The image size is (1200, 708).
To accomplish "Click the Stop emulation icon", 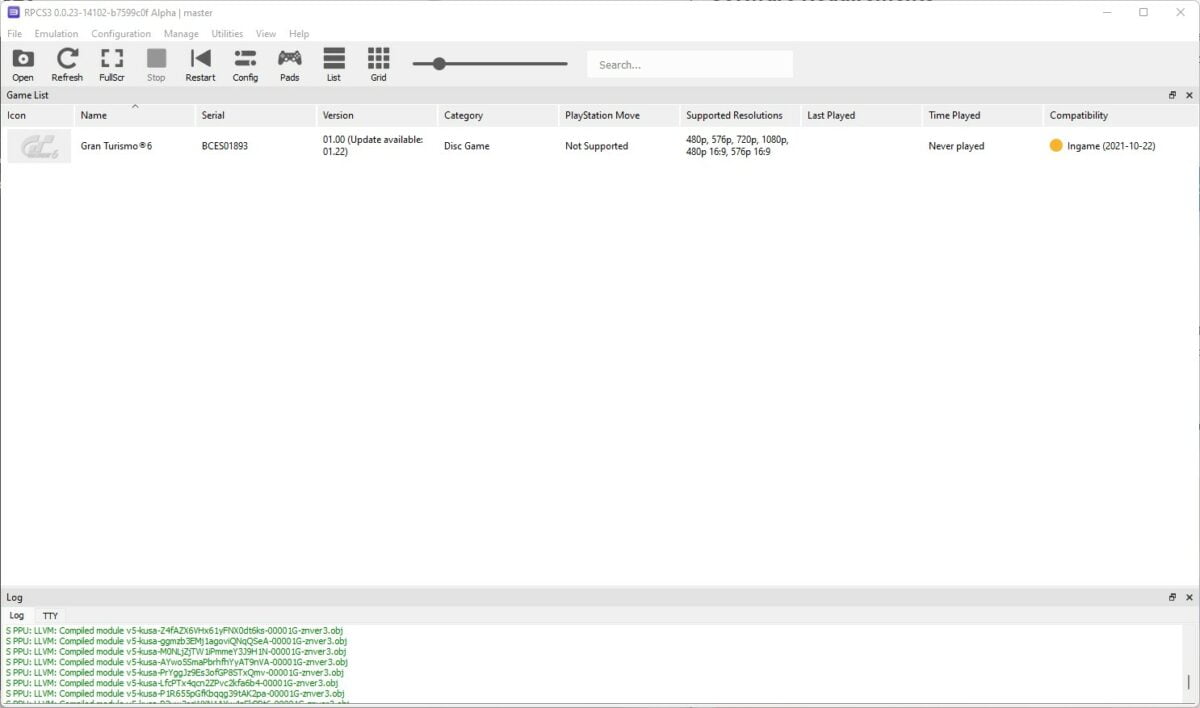I will [156, 60].
